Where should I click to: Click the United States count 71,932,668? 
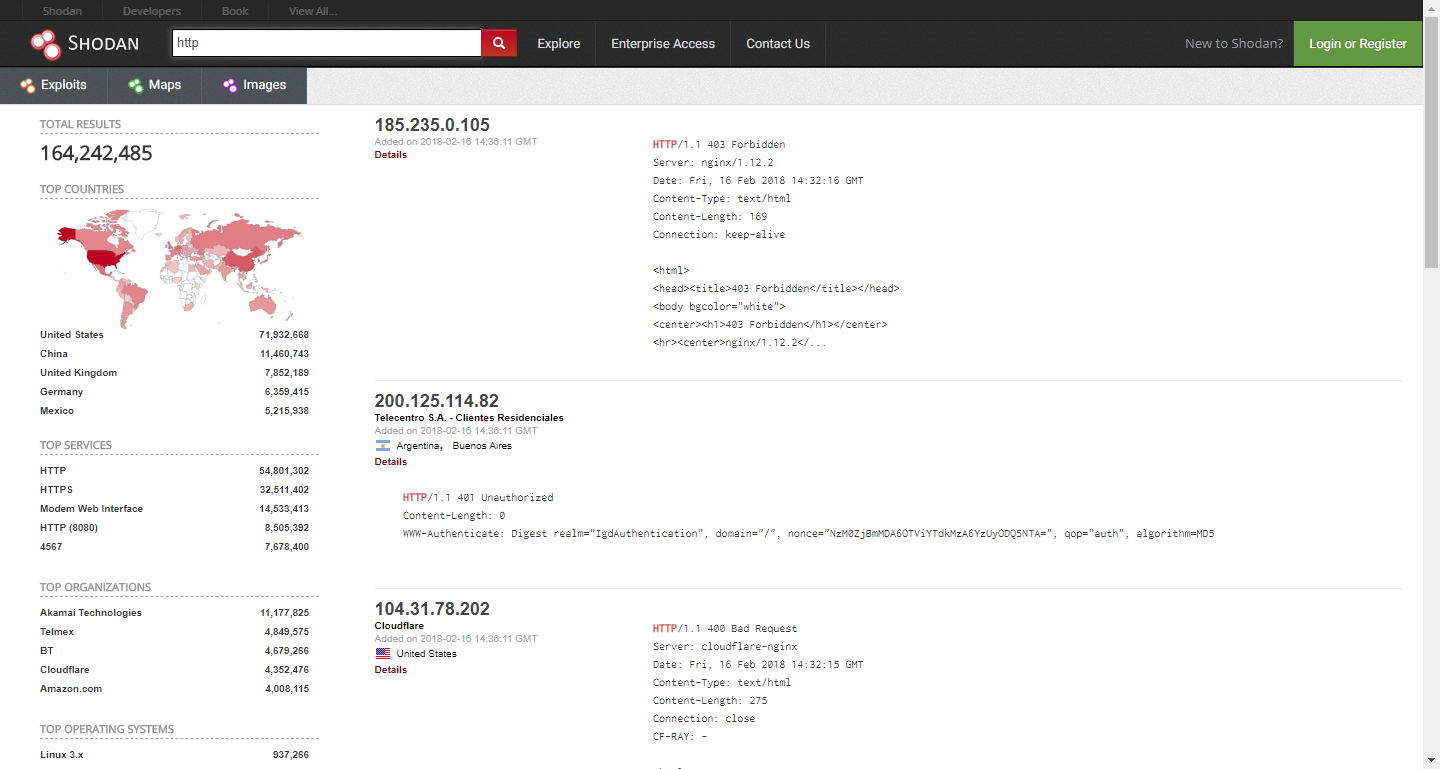pyautogui.click(x=284, y=335)
